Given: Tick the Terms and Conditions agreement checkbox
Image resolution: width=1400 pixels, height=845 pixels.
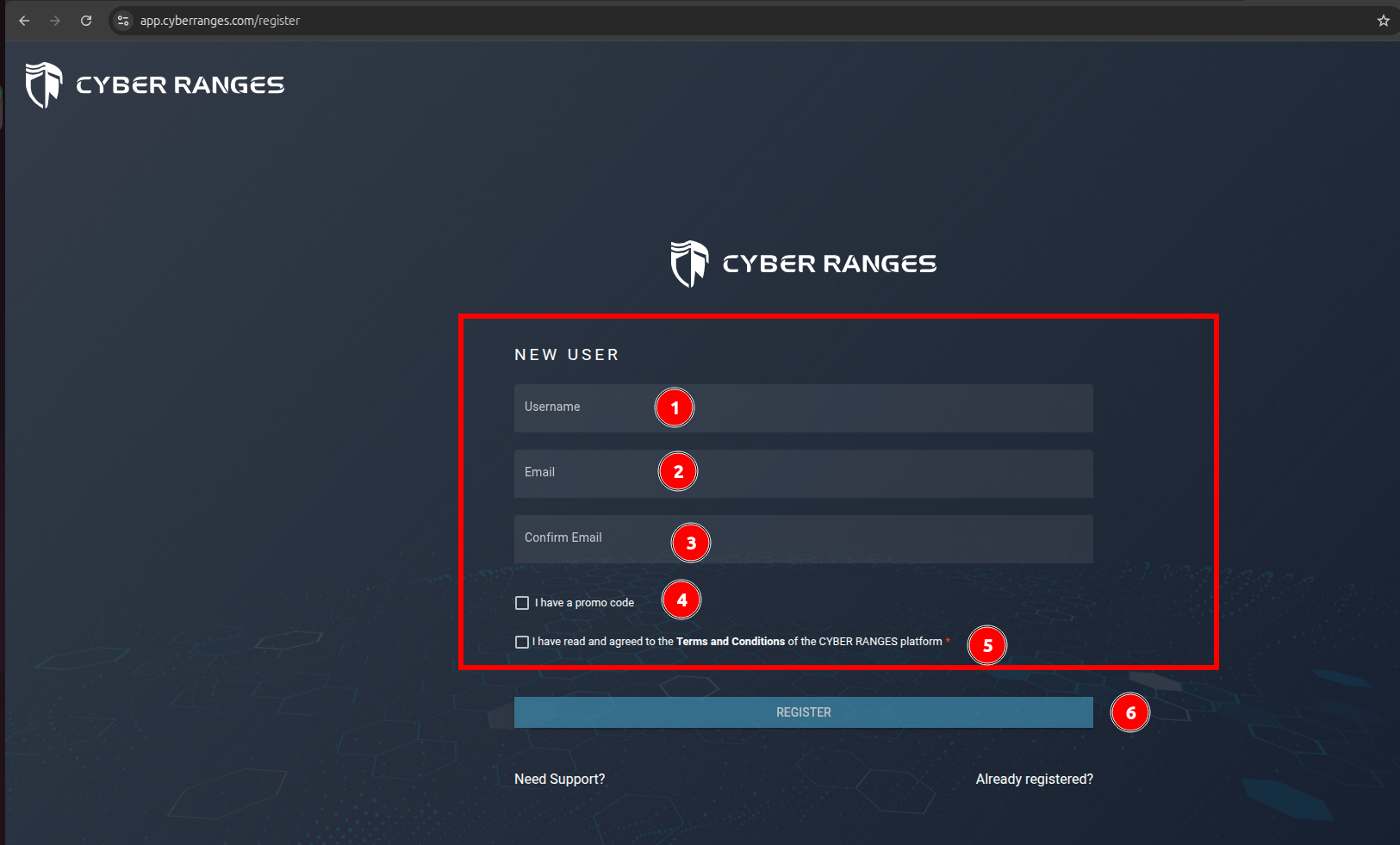Looking at the screenshot, I should click(x=522, y=642).
